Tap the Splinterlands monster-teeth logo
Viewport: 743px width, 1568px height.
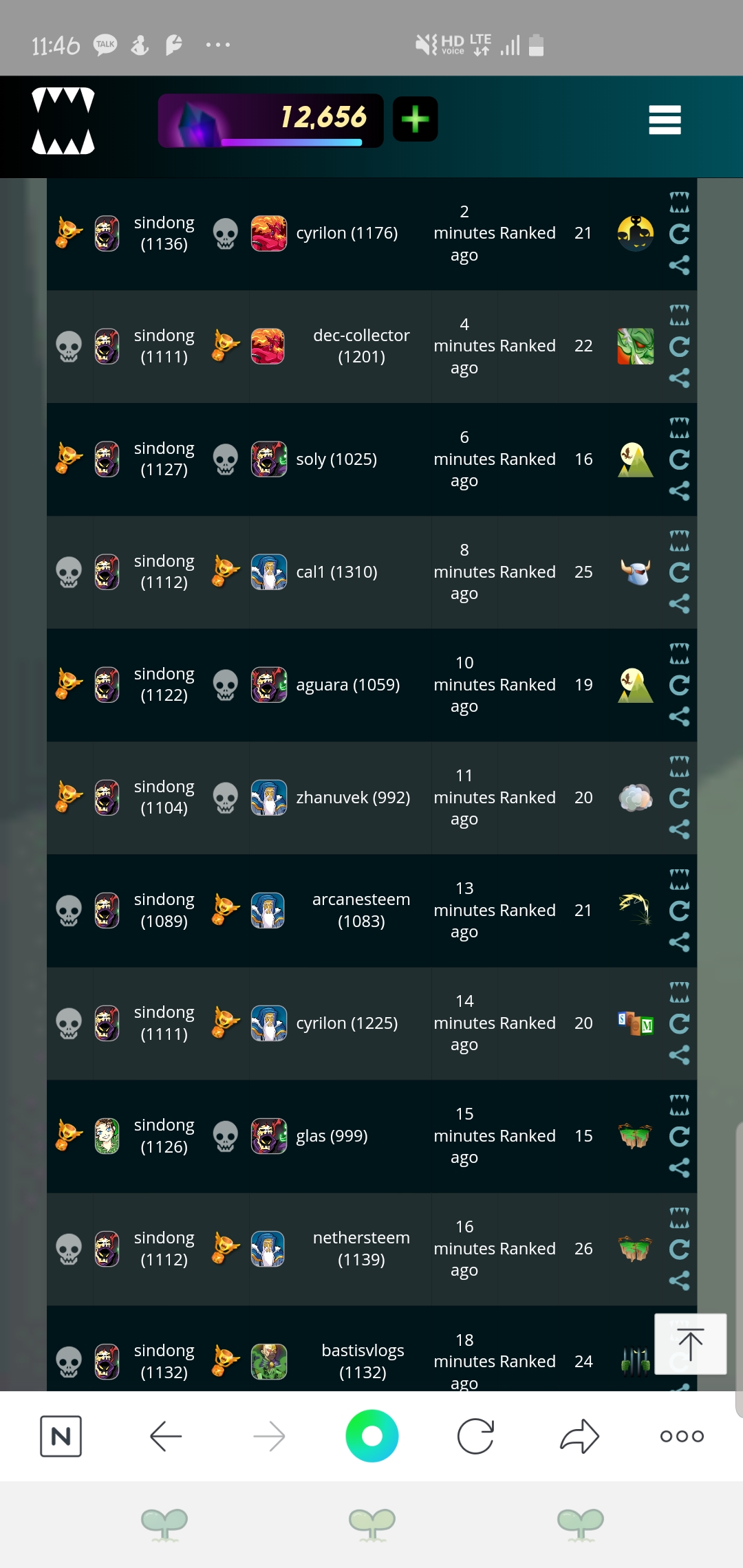click(x=63, y=120)
